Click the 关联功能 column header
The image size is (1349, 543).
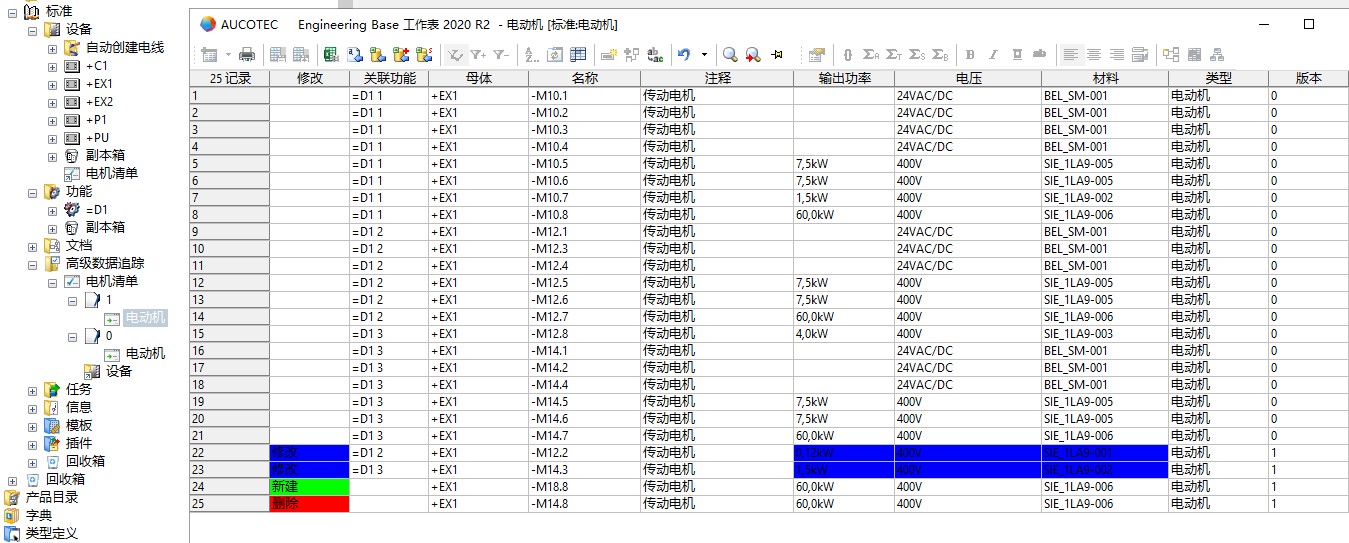tap(389, 78)
